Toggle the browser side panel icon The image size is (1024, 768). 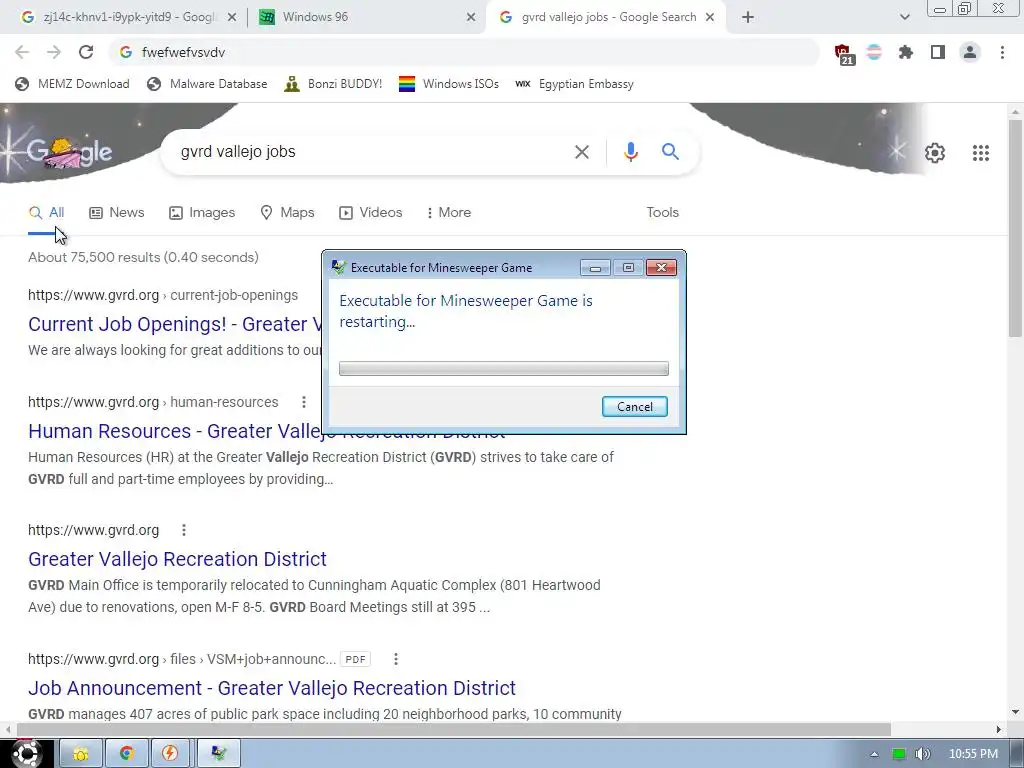[938, 52]
